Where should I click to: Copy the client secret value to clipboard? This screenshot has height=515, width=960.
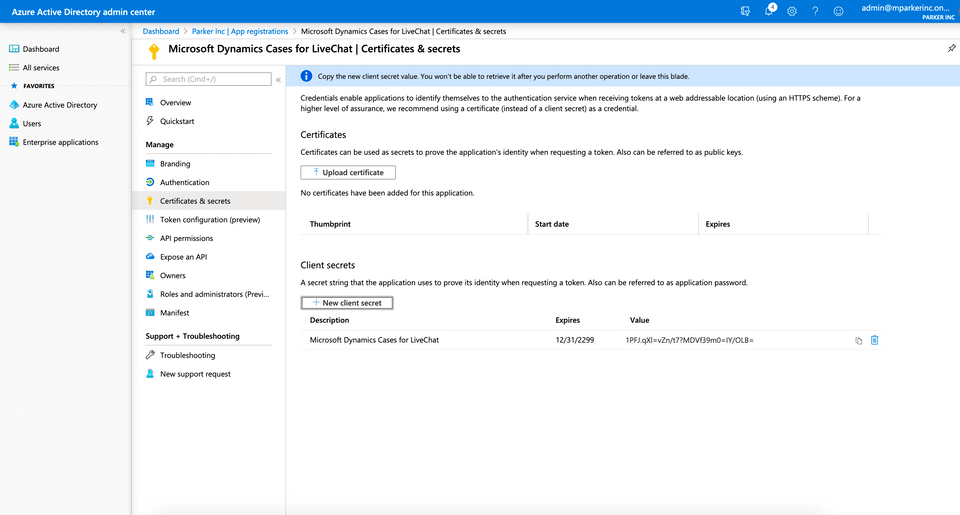[x=858, y=340]
